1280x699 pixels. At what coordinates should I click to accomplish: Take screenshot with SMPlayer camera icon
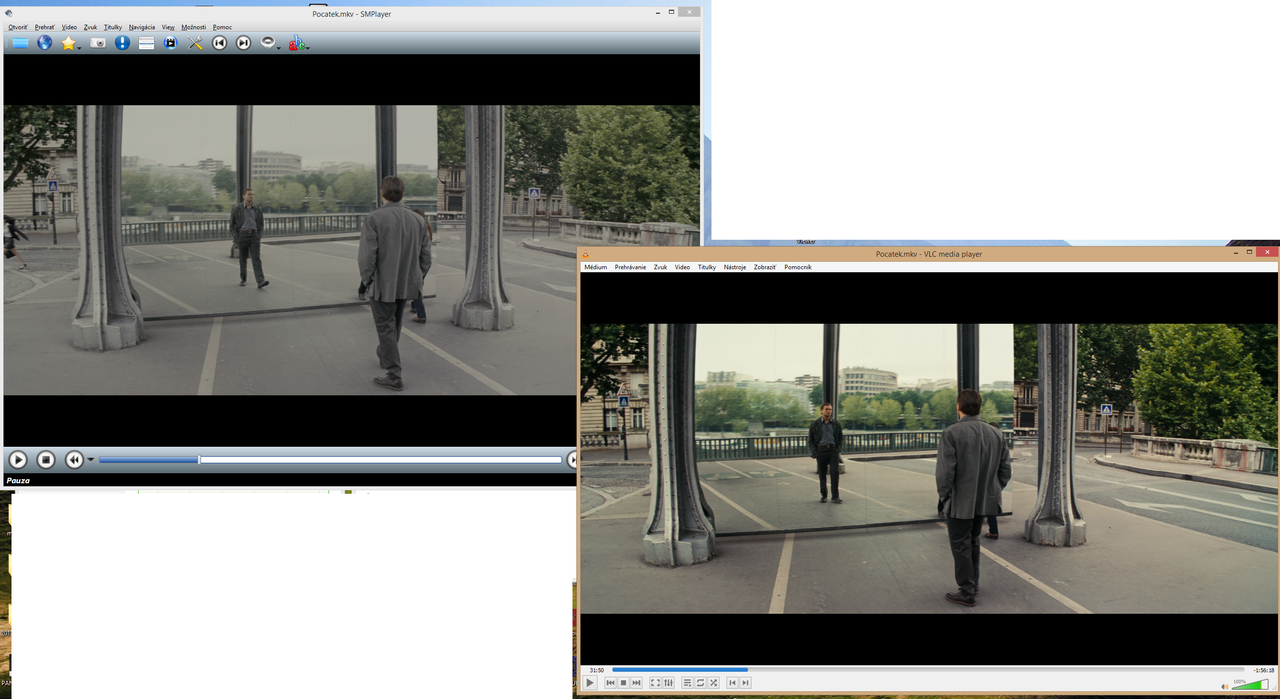(x=98, y=43)
